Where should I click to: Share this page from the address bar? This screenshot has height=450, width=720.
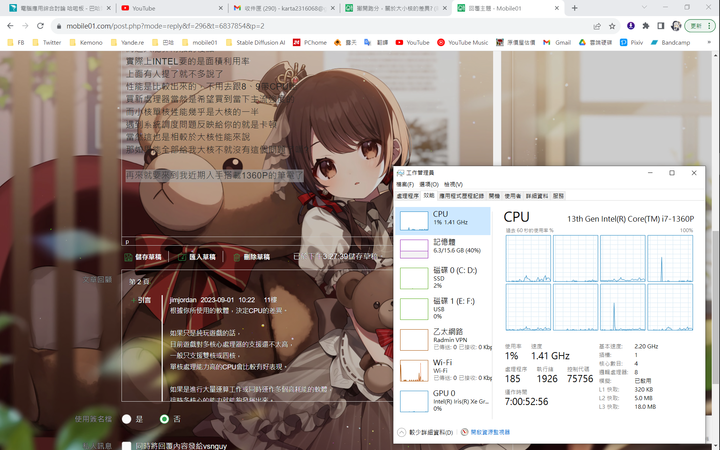pyautogui.click(x=597, y=26)
